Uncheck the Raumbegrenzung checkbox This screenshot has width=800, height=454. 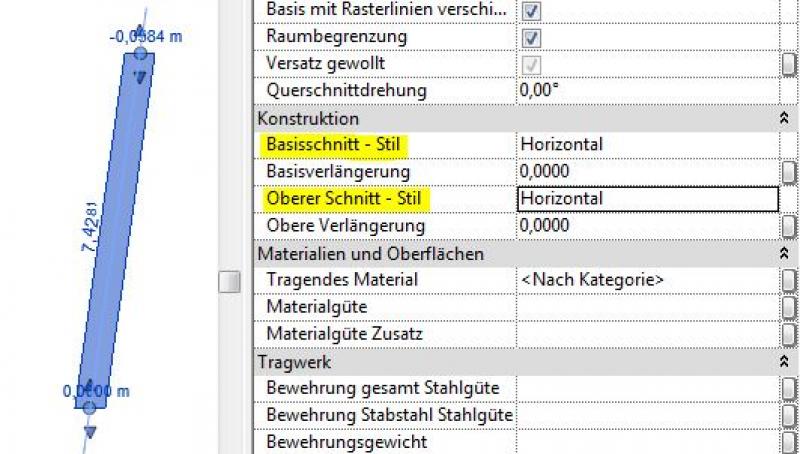click(x=532, y=38)
